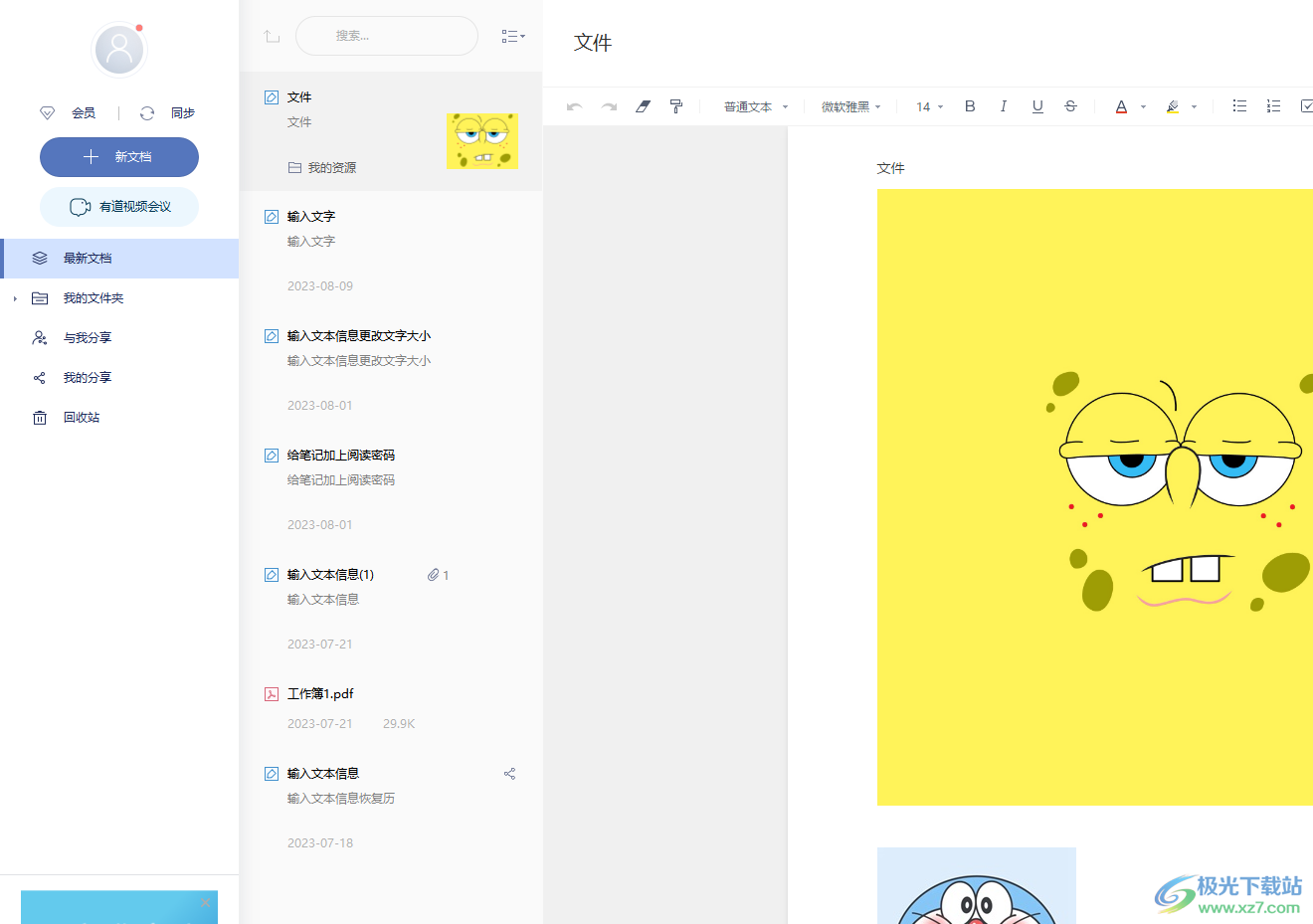
Task: Open note 输入文本信息更改文字大小
Action: [391, 370]
